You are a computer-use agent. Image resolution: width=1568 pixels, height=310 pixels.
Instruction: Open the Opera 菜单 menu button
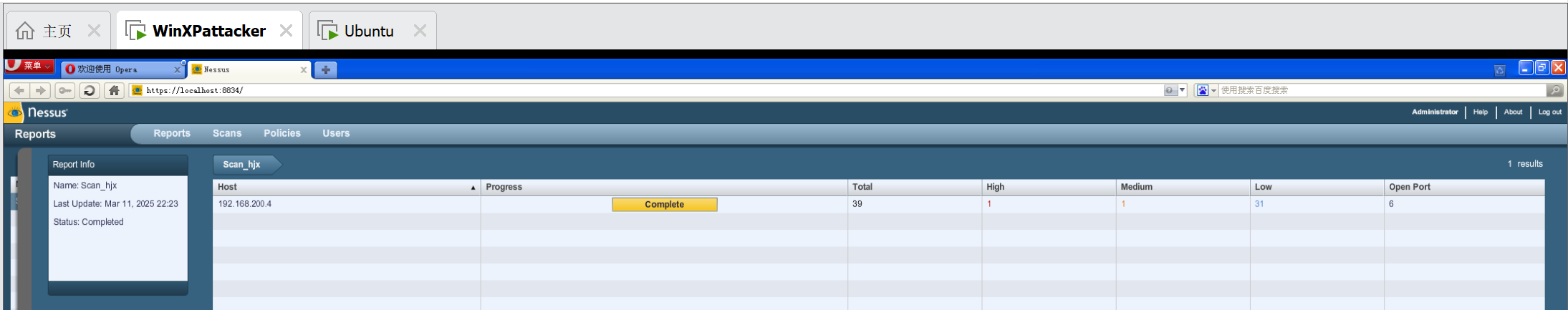click(x=29, y=66)
